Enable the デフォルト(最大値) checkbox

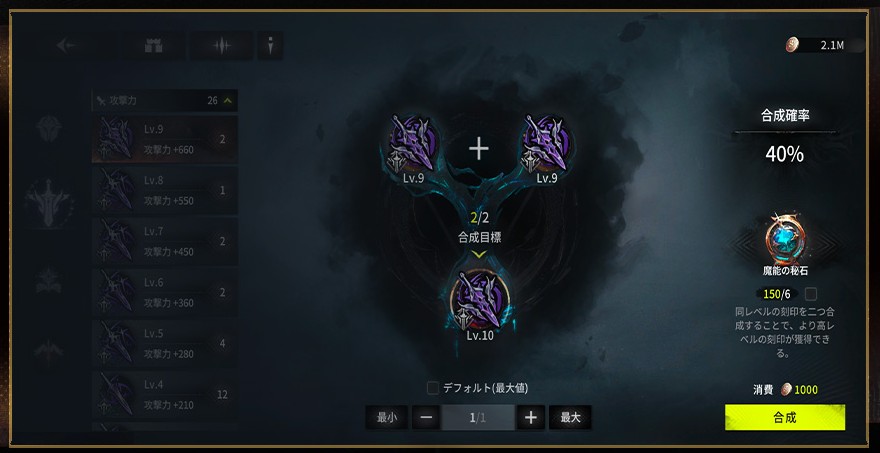[x=433, y=388]
